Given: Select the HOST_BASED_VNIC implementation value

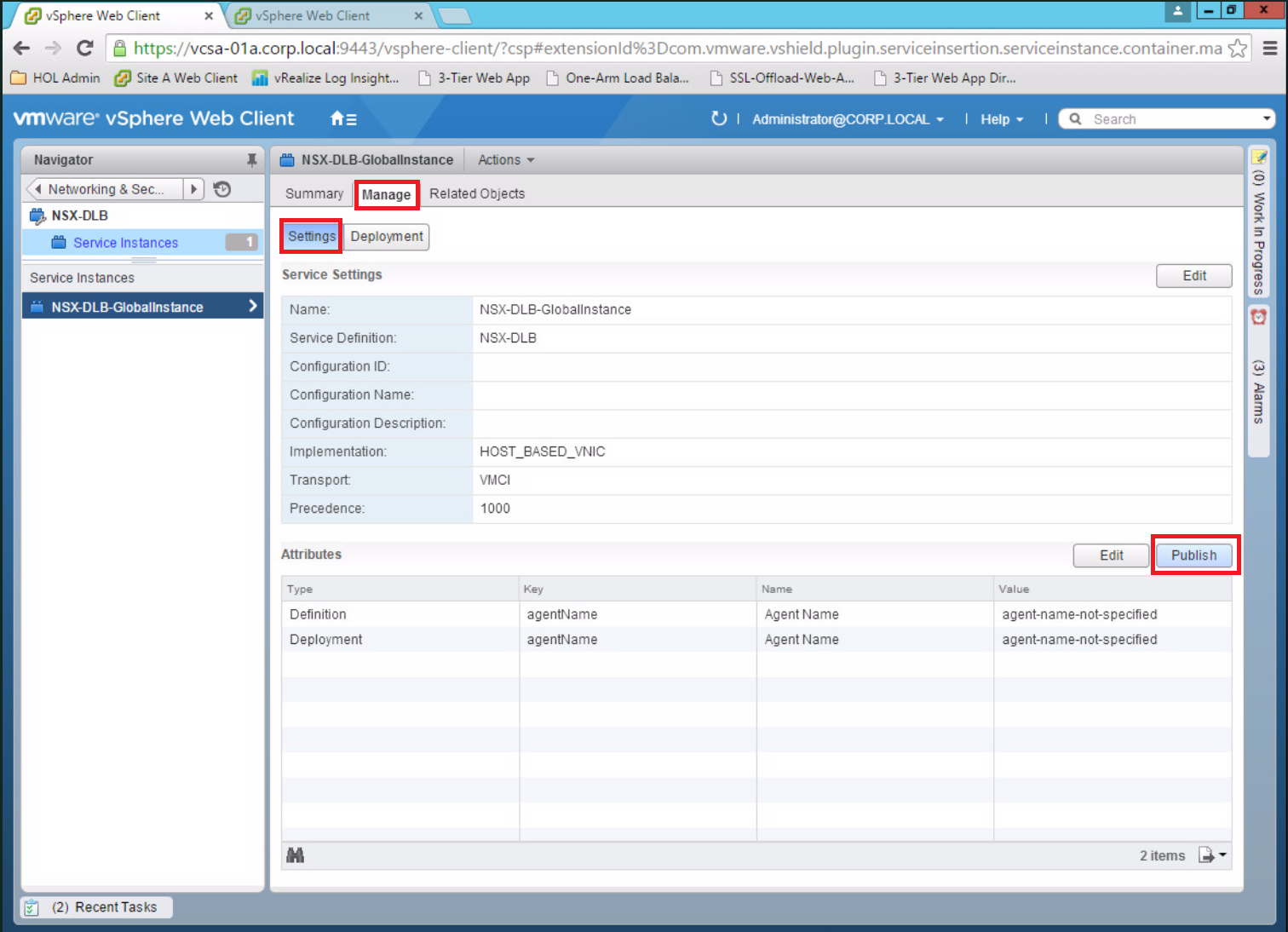Looking at the screenshot, I should point(542,452).
